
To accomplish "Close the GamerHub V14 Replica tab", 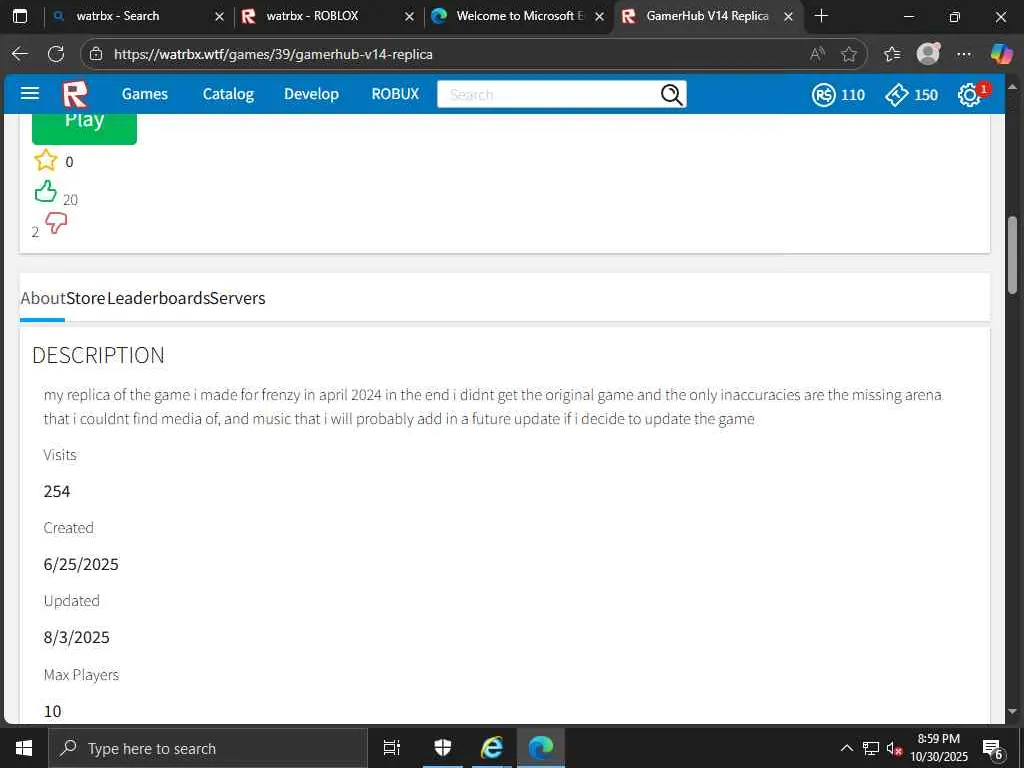I will coord(788,16).
